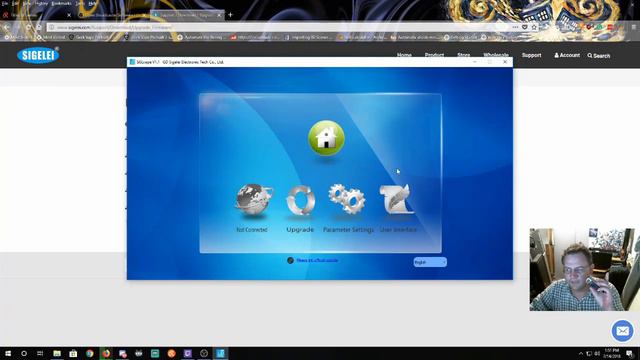Click the green Home icon in SIGscape

coord(326,138)
